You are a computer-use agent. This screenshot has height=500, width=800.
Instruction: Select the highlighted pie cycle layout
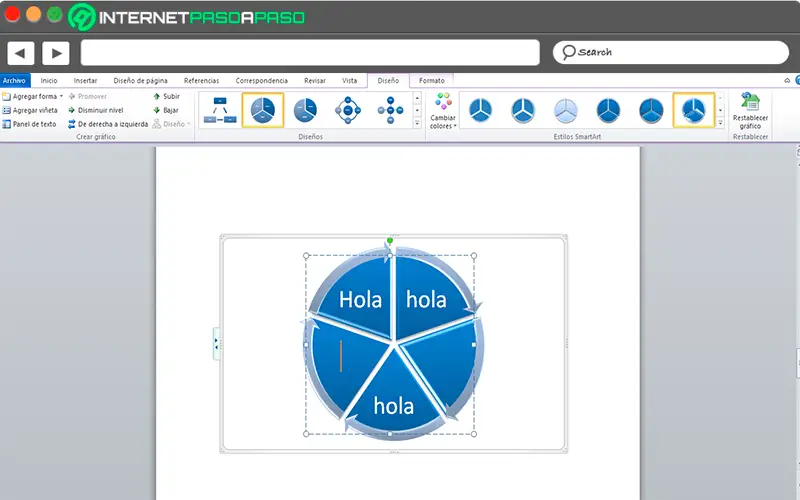[263, 110]
